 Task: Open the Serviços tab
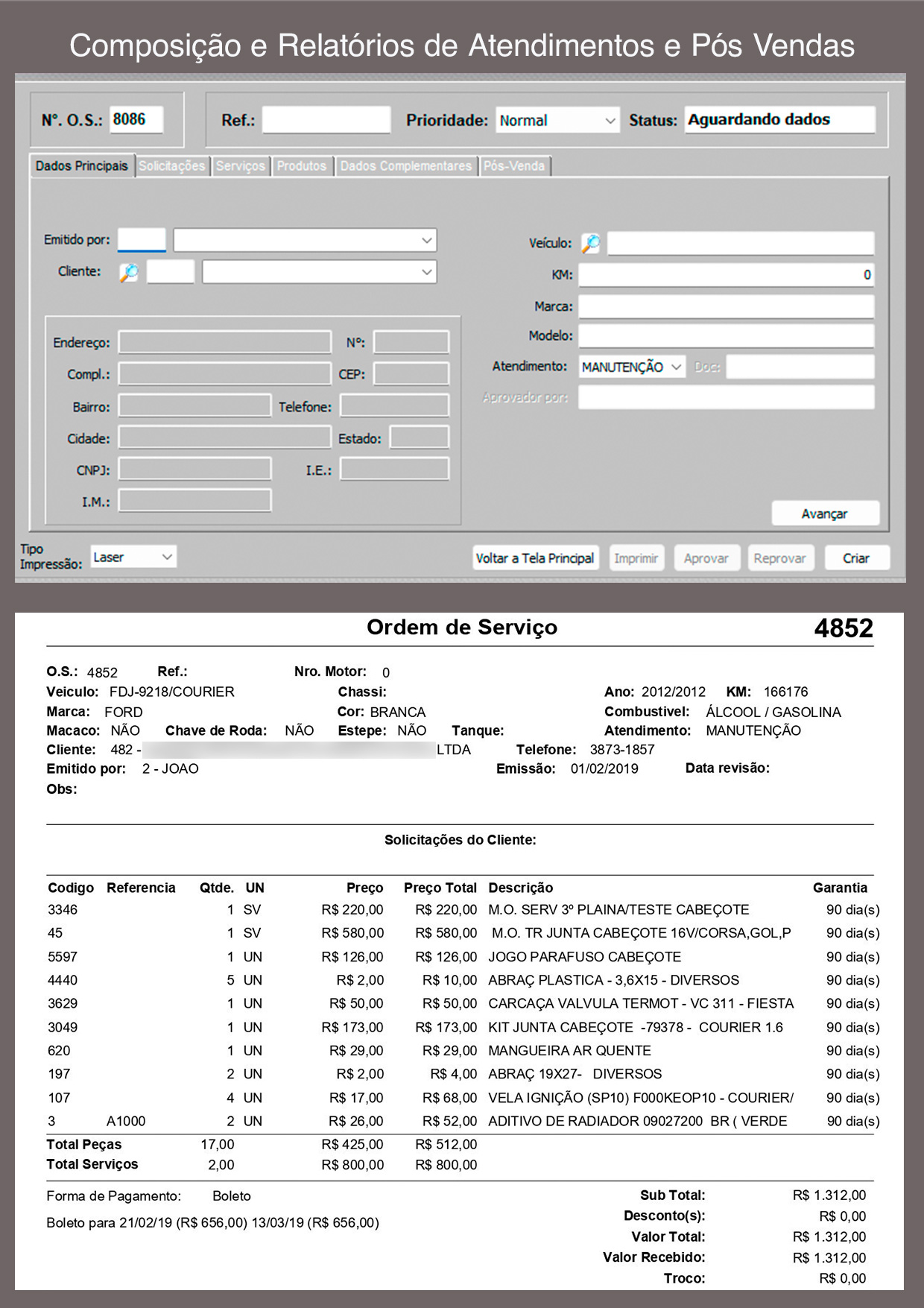(x=240, y=165)
